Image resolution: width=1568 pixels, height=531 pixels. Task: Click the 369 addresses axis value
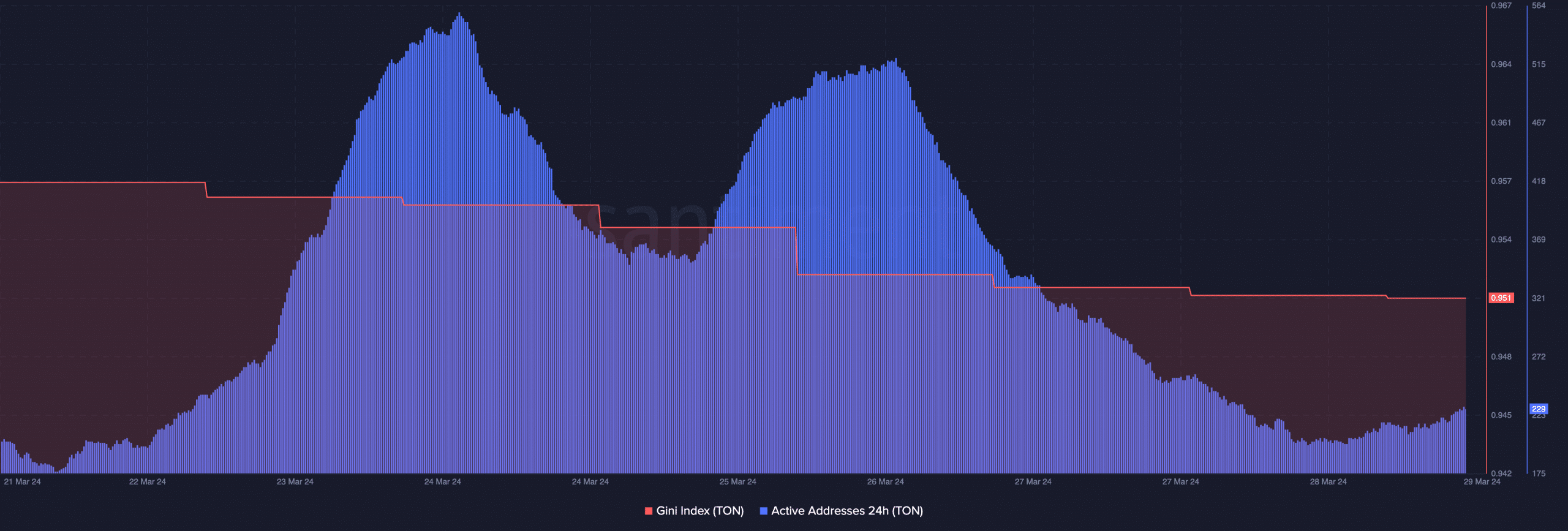coord(1539,239)
